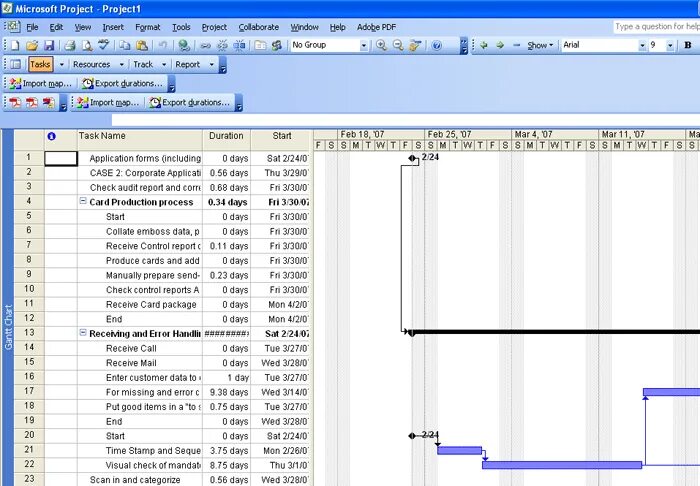700x486 pixels.
Task: Click the Zoom Out magnifier icon
Action: pos(398,45)
